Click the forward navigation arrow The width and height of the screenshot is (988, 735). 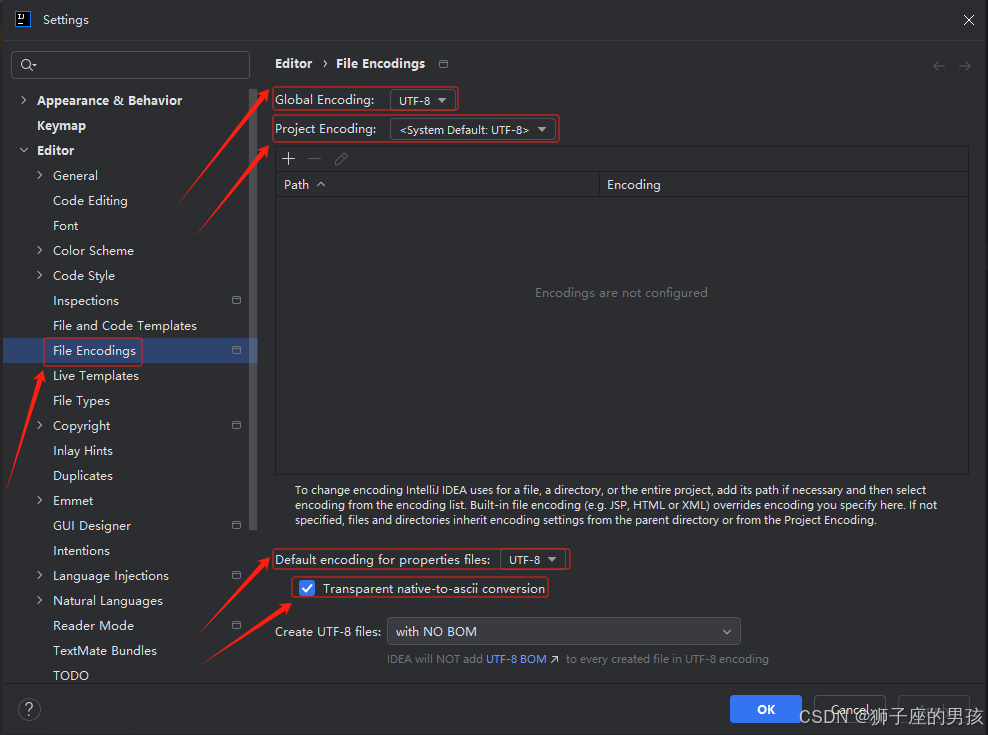tap(965, 66)
